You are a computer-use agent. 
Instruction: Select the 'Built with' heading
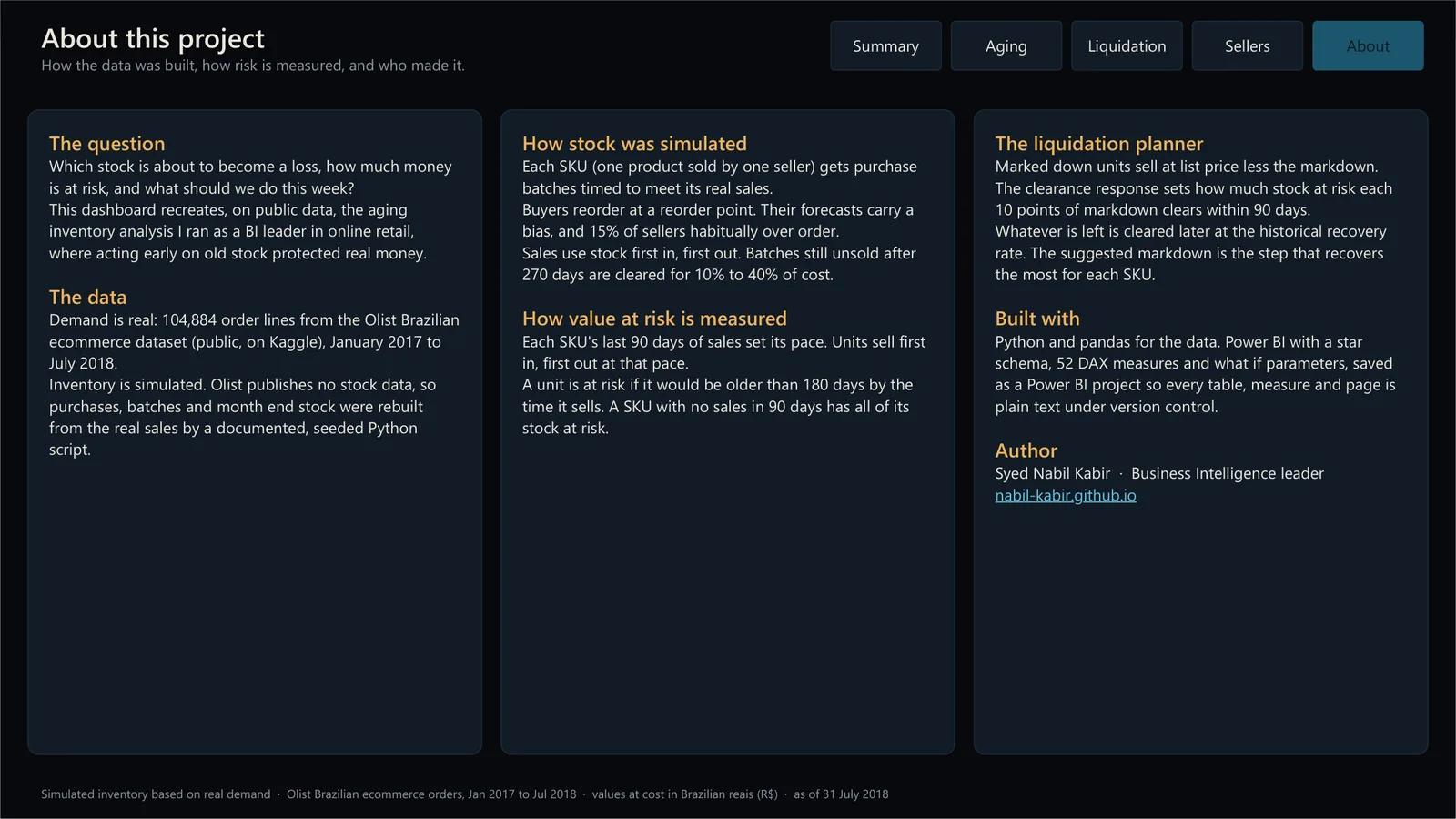click(x=1037, y=318)
